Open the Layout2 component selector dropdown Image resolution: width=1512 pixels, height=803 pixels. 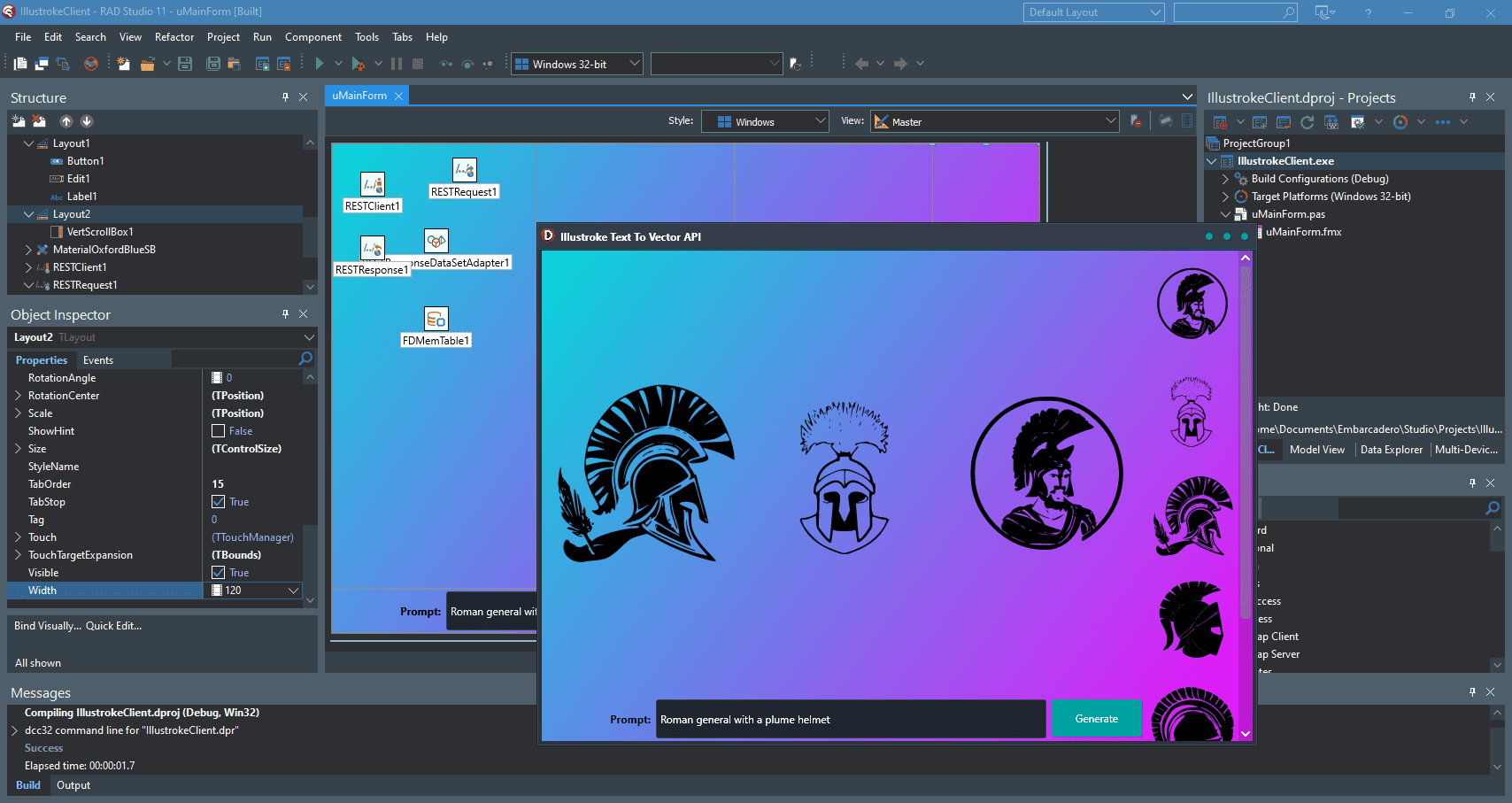309,337
